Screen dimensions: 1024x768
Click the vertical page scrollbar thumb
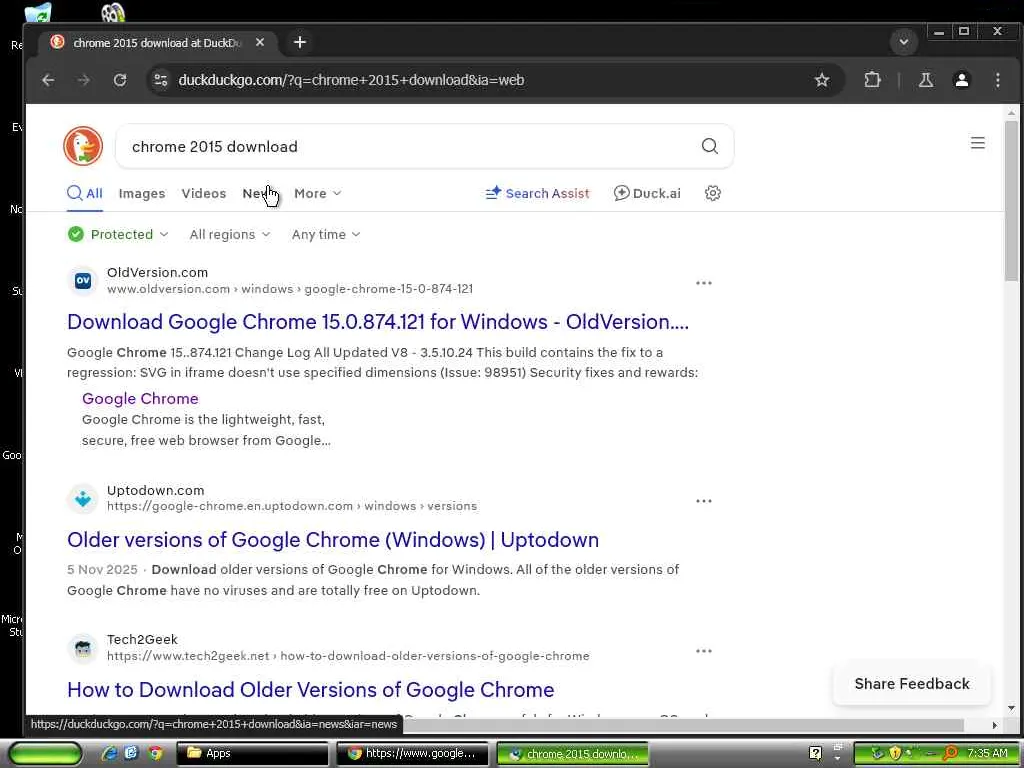pos(1011,201)
